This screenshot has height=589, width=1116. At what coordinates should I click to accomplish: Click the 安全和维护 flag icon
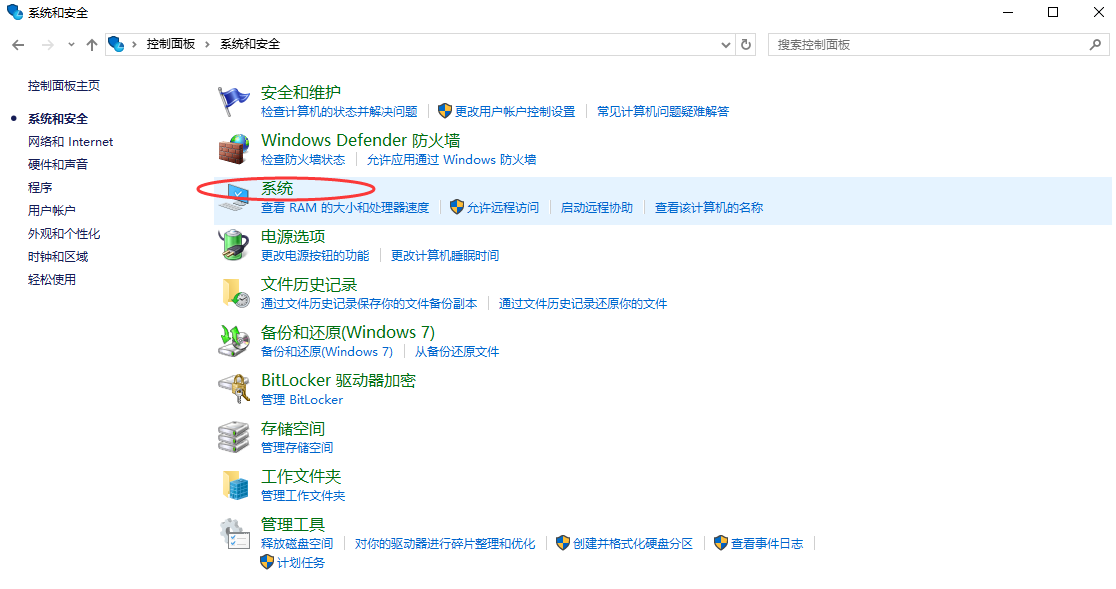(x=232, y=100)
